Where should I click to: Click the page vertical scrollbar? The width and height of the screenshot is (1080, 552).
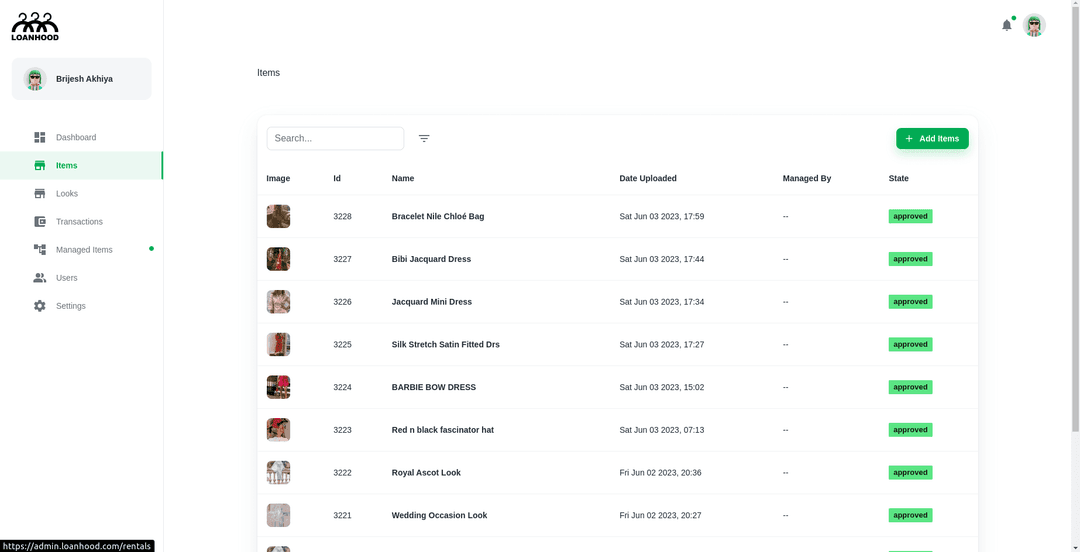click(1076, 217)
